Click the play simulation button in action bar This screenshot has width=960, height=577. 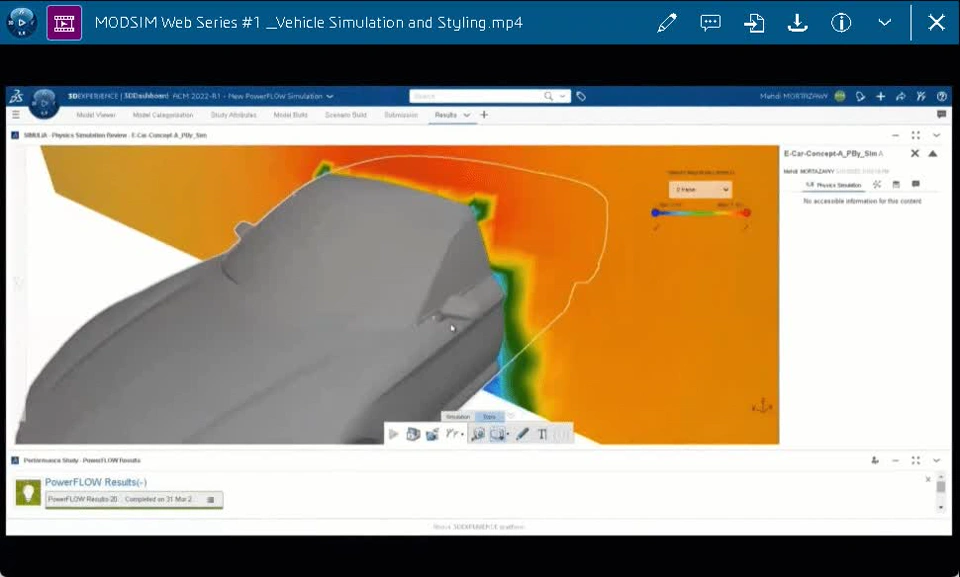[394, 434]
